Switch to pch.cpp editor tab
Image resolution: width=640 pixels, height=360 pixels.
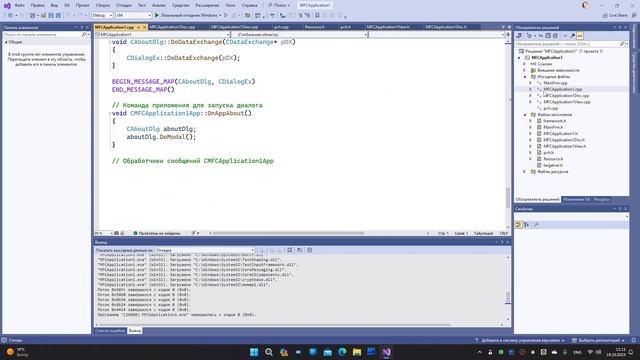click(281, 27)
